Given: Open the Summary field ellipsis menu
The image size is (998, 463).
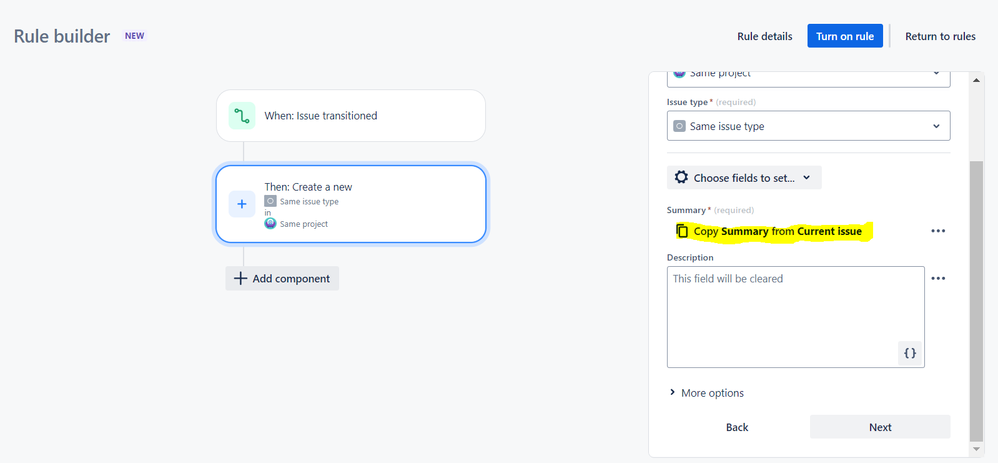Looking at the screenshot, I should point(937,231).
